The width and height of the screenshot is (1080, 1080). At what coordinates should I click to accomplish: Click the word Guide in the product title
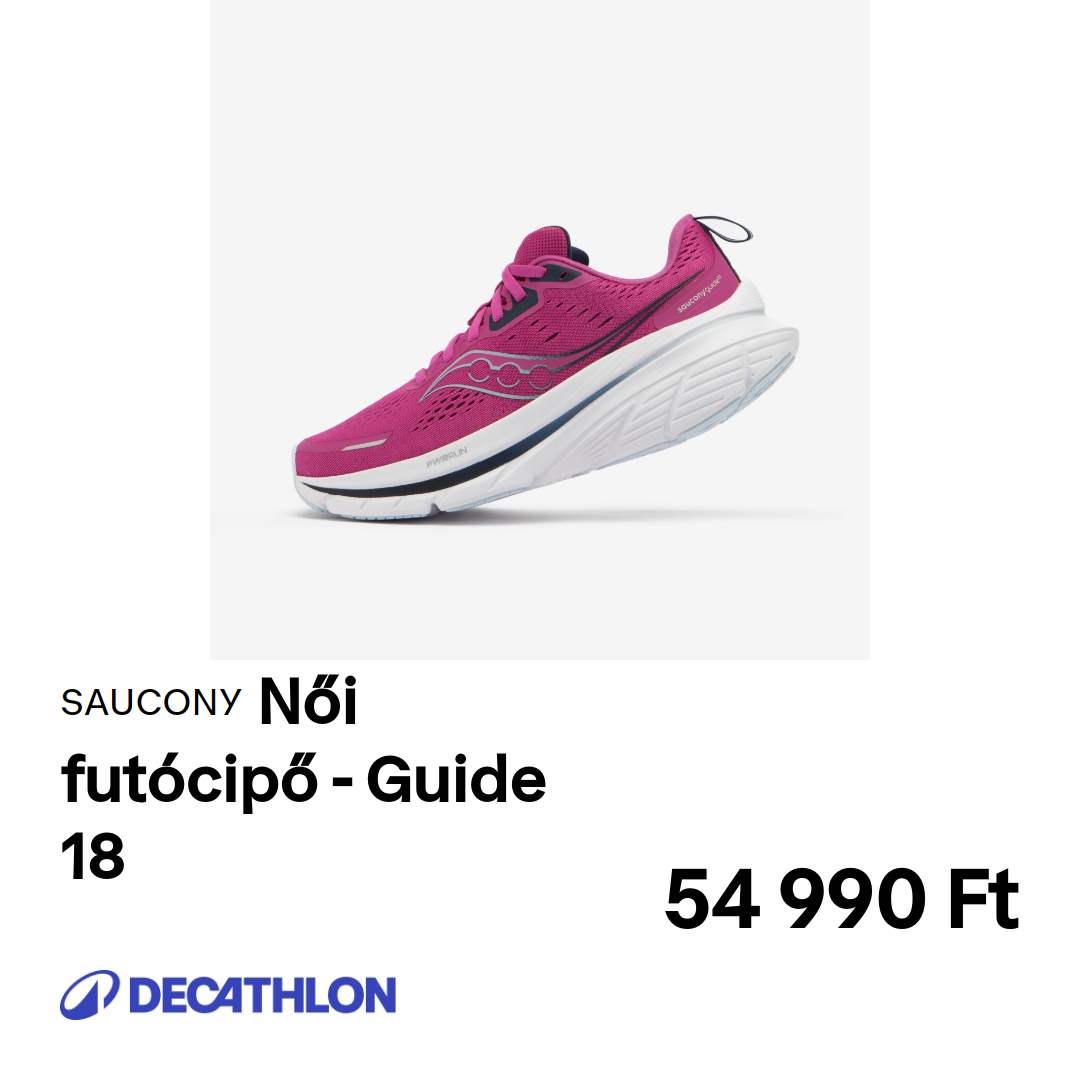456,779
